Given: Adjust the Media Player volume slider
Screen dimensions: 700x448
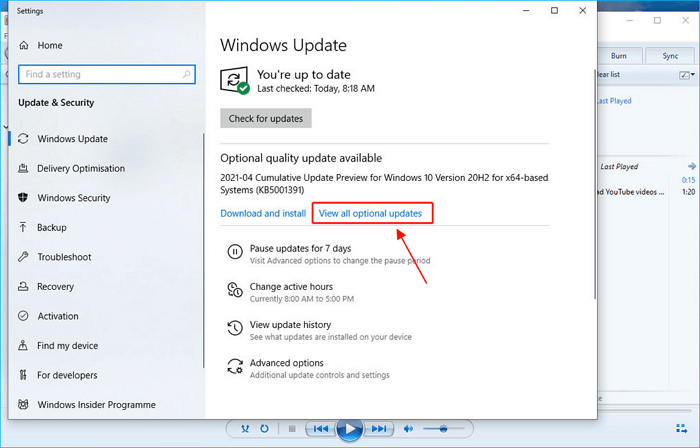Looking at the screenshot, I should (x=444, y=429).
